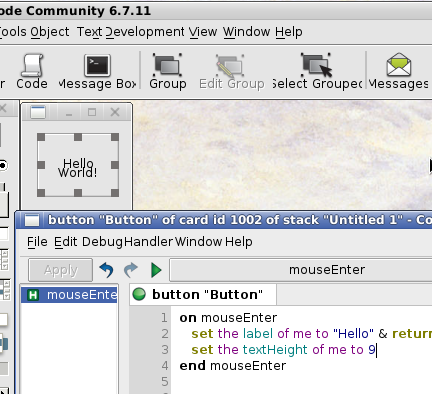432x394 pixels.
Task: Click the undo arrow in script editor
Action: coord(106,270)
